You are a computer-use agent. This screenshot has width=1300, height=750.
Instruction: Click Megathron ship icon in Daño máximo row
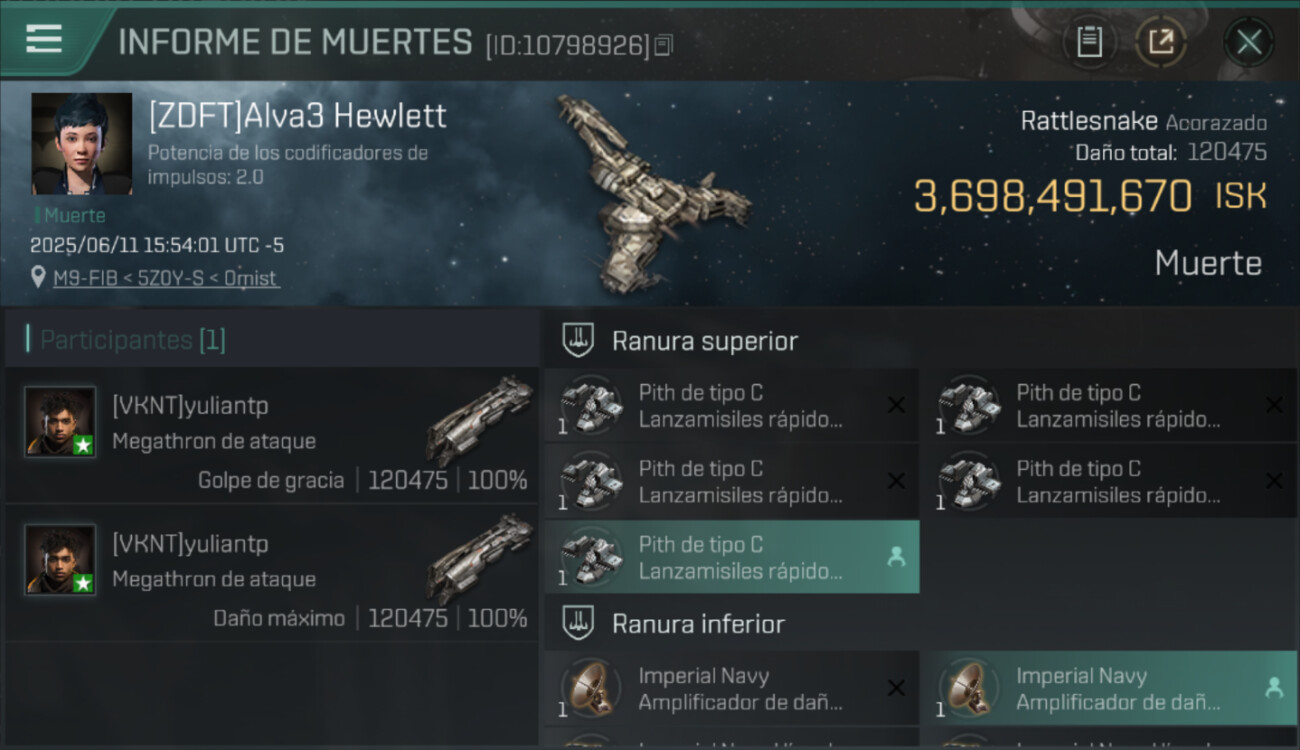tap(481, 558)
